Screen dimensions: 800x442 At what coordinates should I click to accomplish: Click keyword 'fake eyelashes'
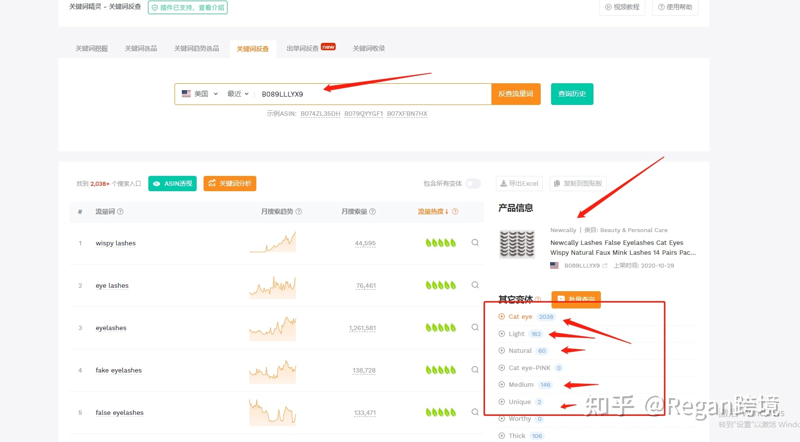(119, 370)
